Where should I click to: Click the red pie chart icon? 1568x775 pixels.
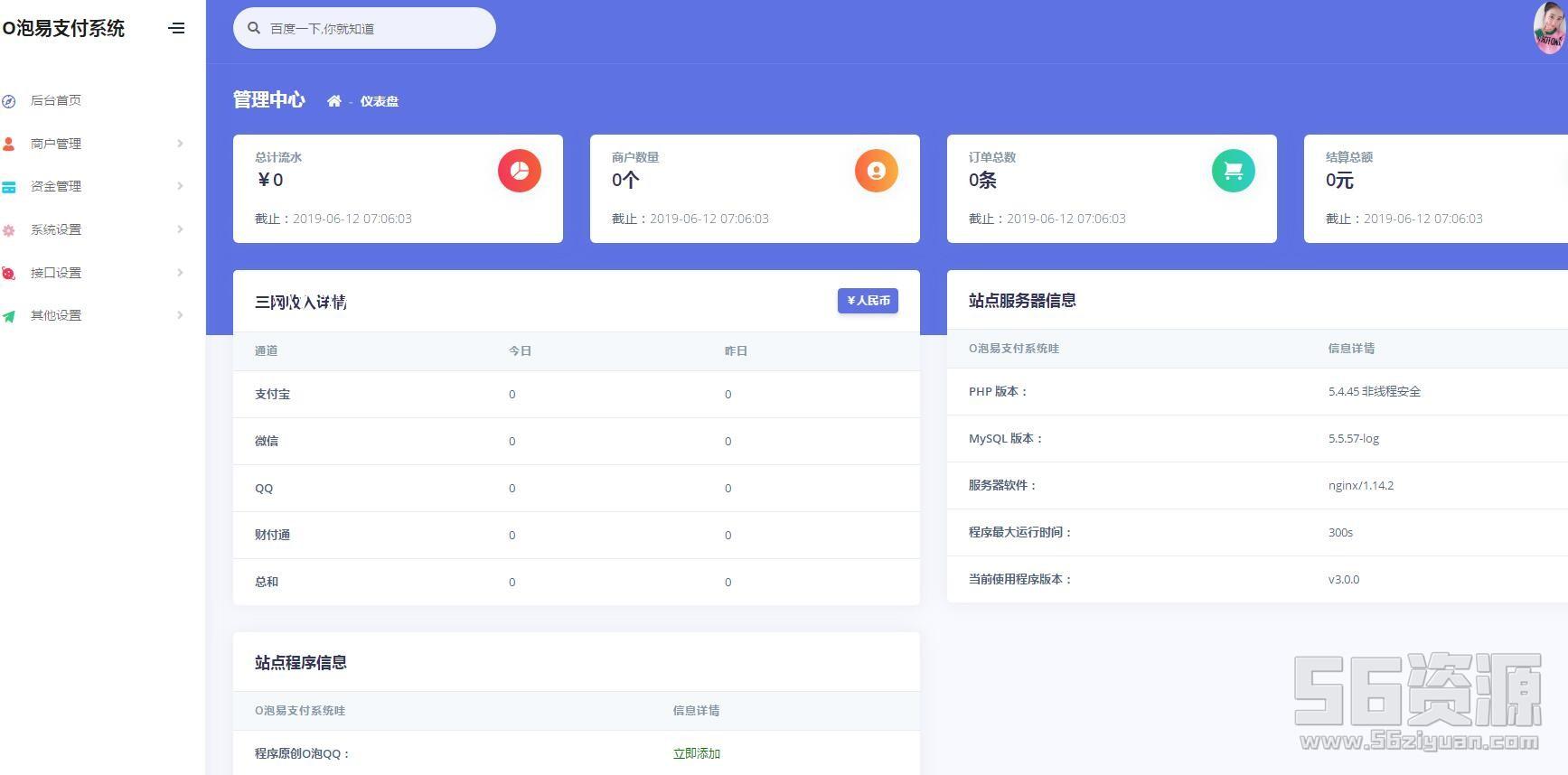(x=519, y=171)
